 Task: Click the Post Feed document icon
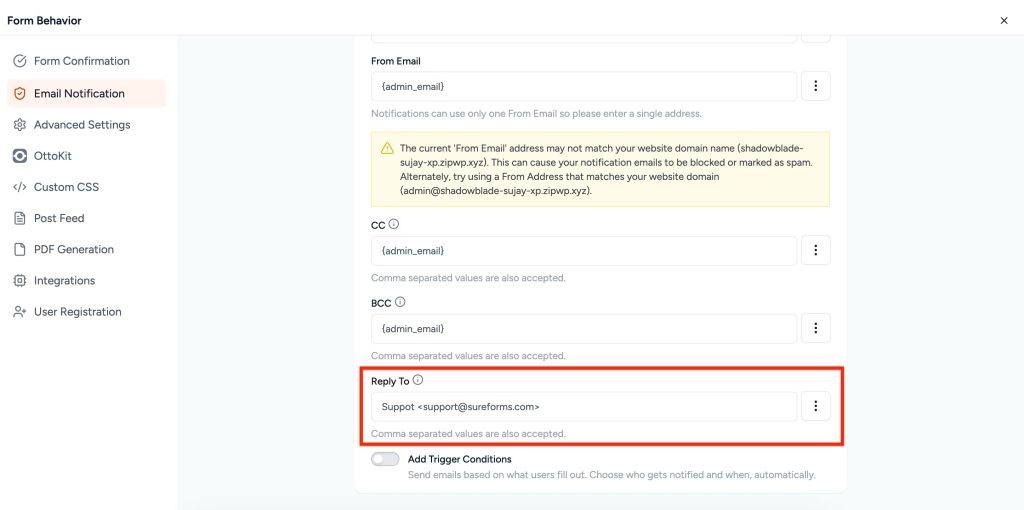(20, 218)
